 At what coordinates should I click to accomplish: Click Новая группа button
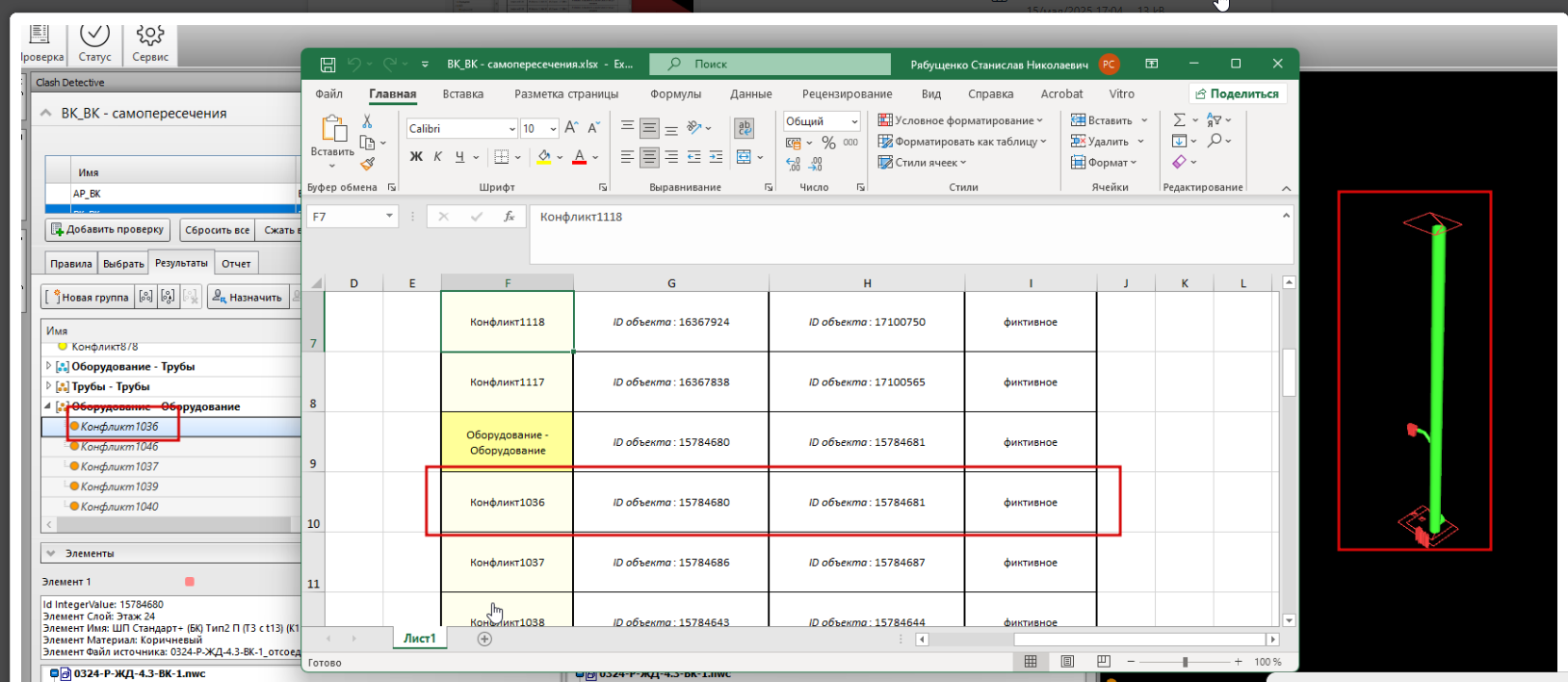pyautogui.click(x=88, y=297)
